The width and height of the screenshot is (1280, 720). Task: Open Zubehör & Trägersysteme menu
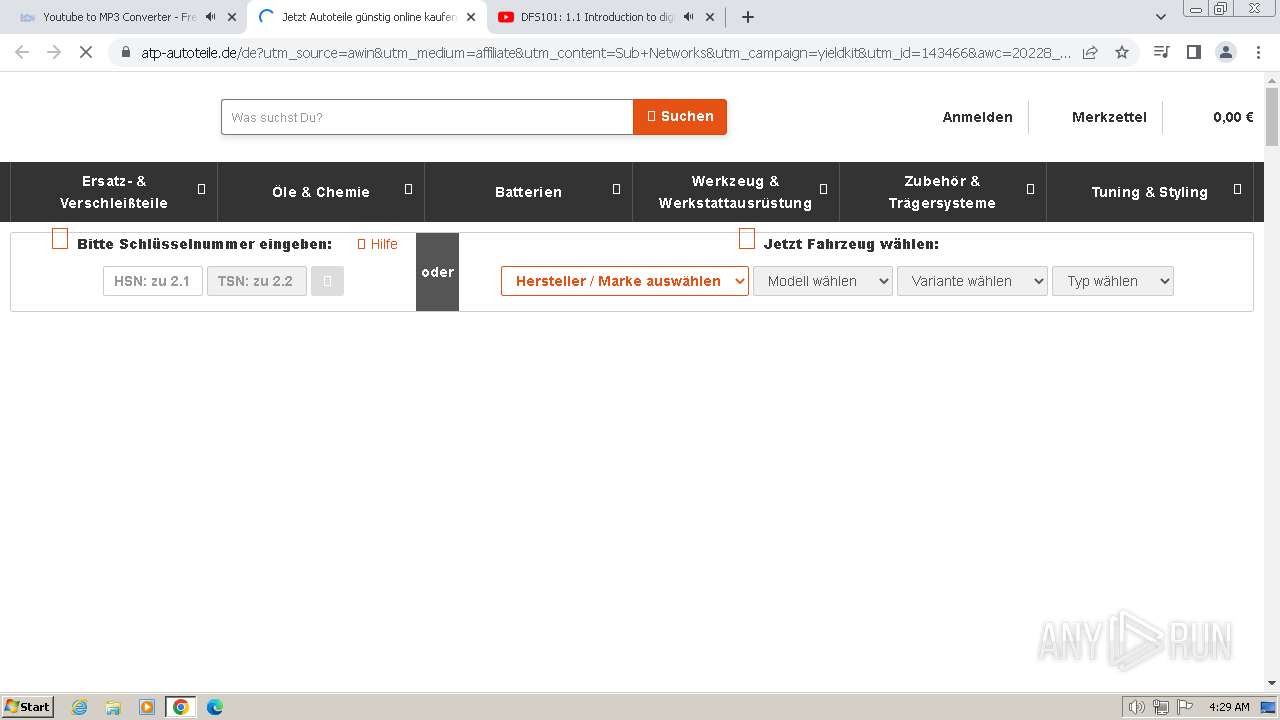click(x=942, y=192)
